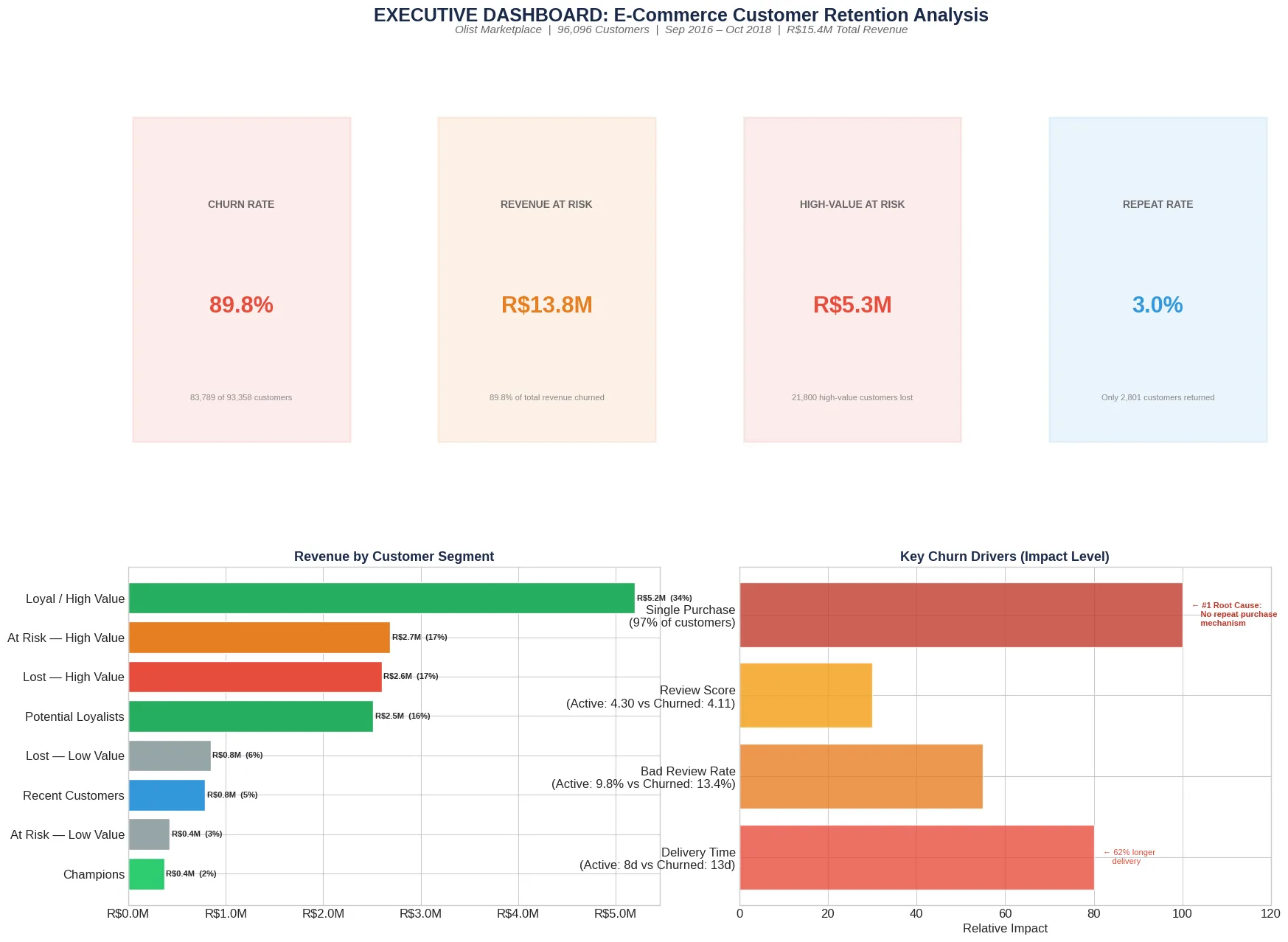Click the 'R$0.4M (3%)' data label
This screenshot has width=1288, height=942.
tap(197, 834)
